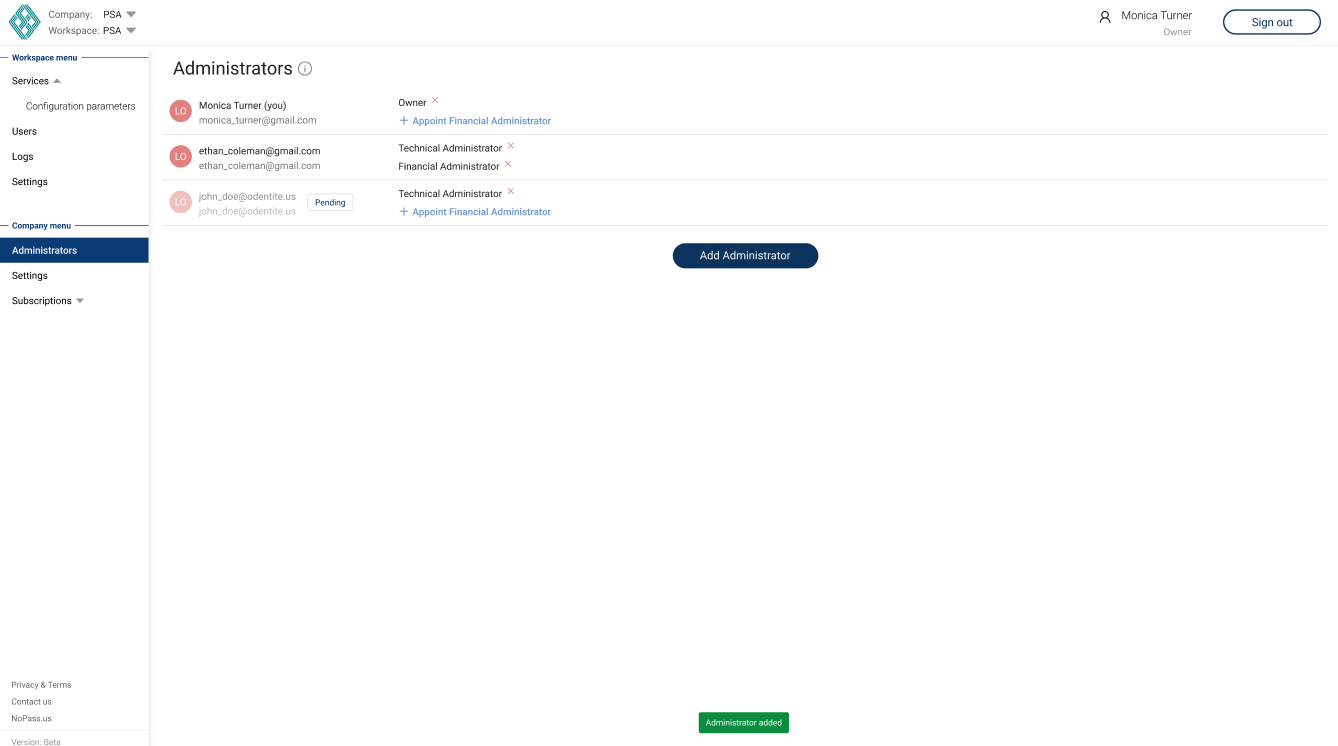The height and width of the screenshot is (746, 1338).
Task: Remove Technical Administrator role from john_doe
Action: point(510,192)
